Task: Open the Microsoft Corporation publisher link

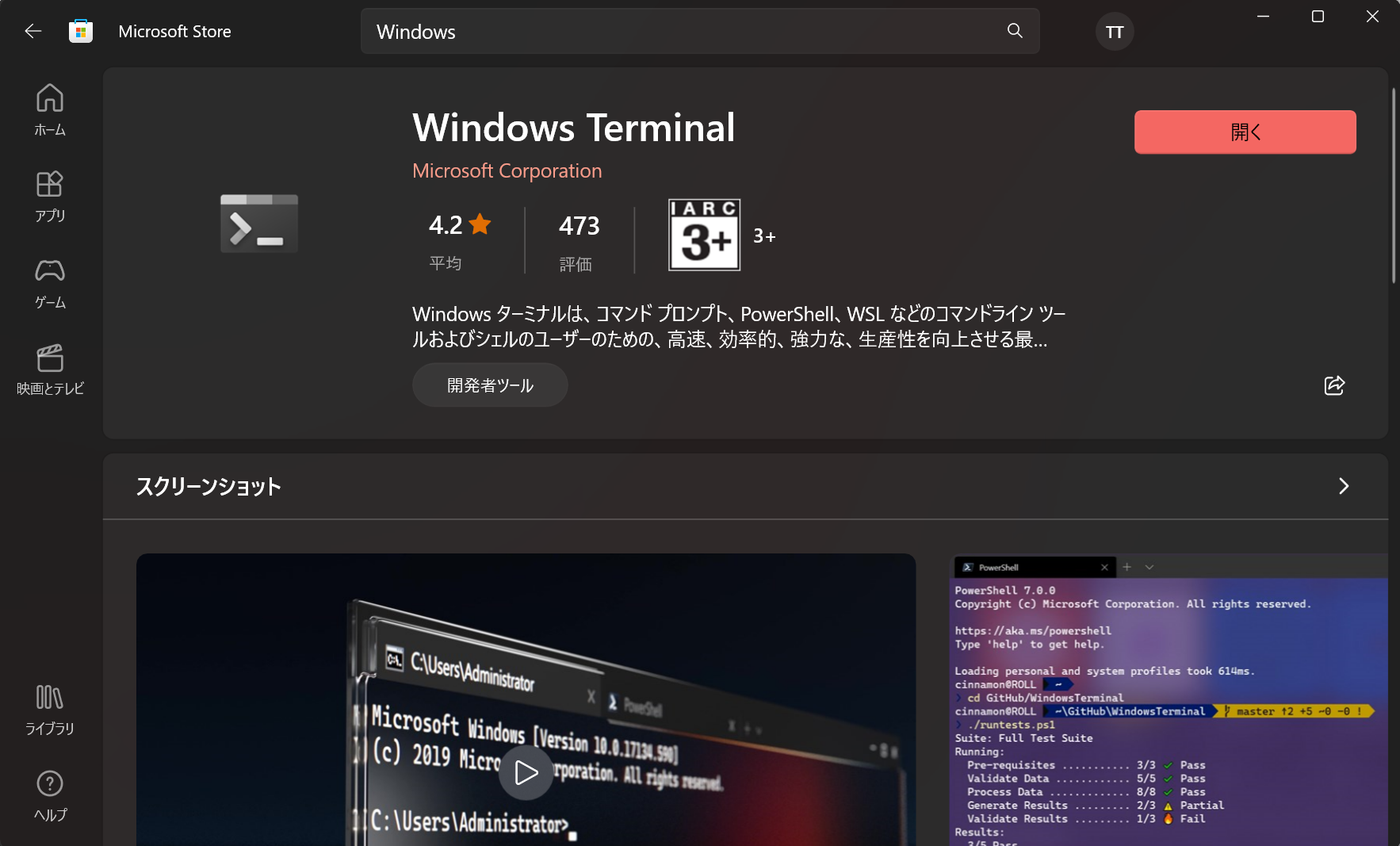Action: pos(507,170)
